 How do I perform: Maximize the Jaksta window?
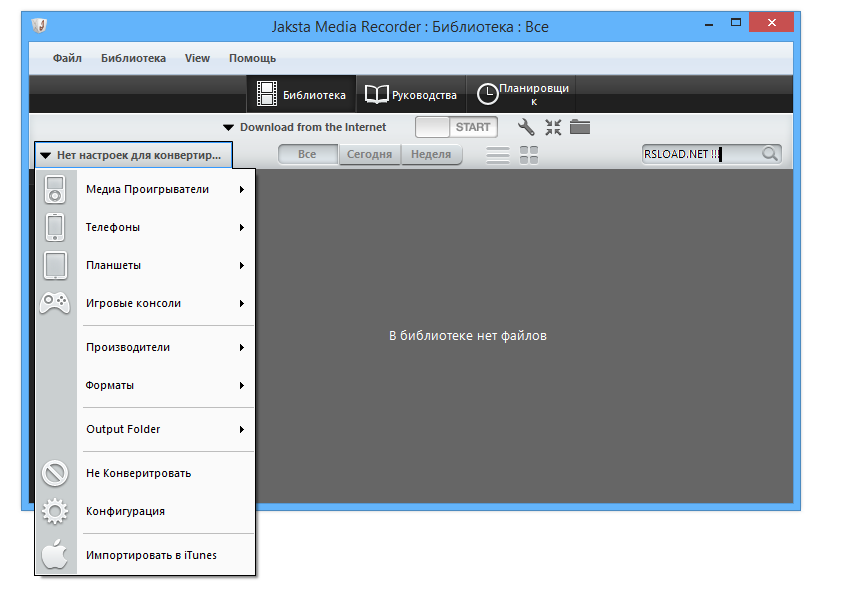736,23
